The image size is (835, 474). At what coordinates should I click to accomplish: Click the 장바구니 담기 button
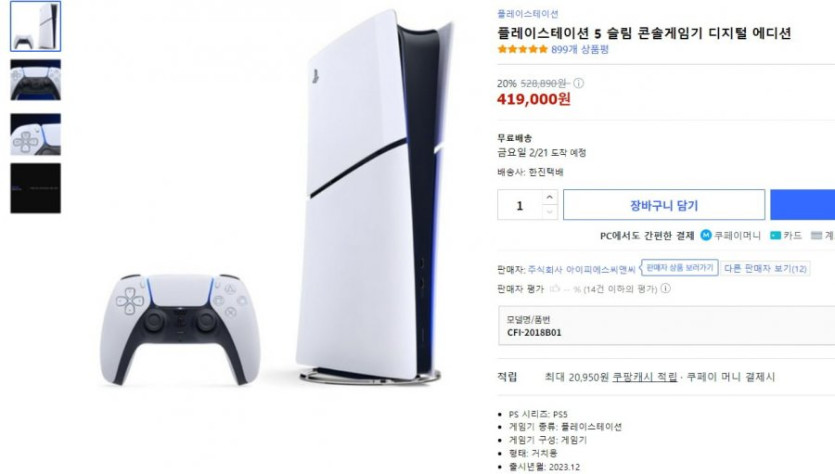[x=664, y=205]
